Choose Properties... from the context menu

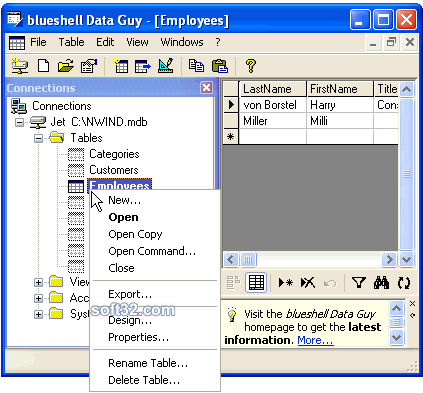[x=155, y=337]
